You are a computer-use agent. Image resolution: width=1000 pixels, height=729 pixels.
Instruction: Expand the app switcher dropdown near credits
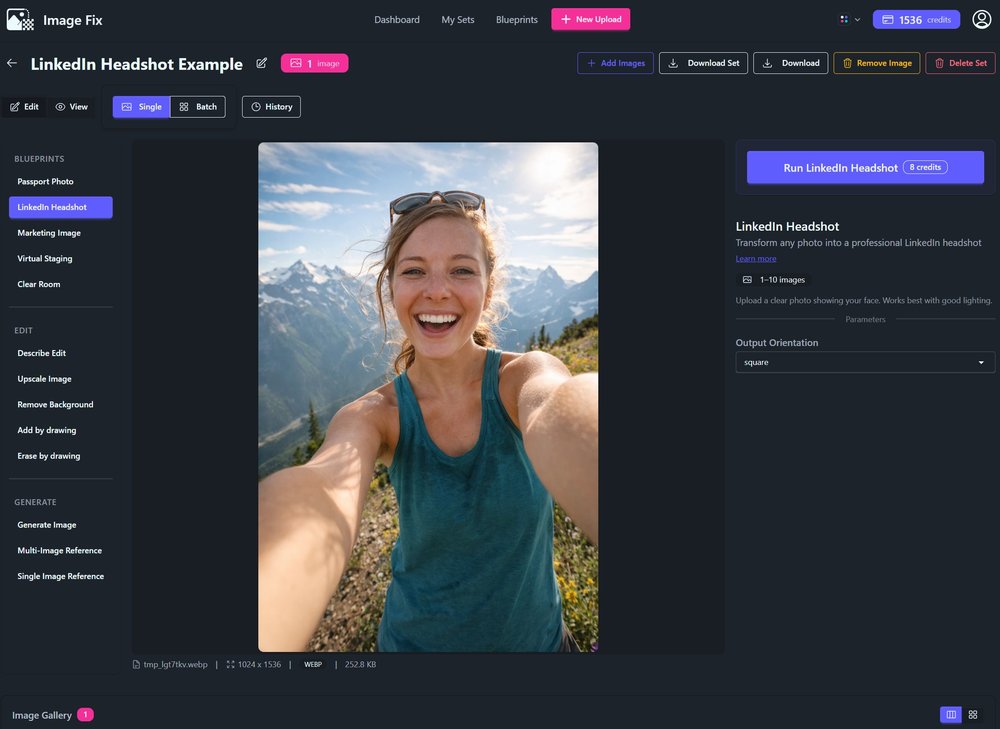point(849,19)
